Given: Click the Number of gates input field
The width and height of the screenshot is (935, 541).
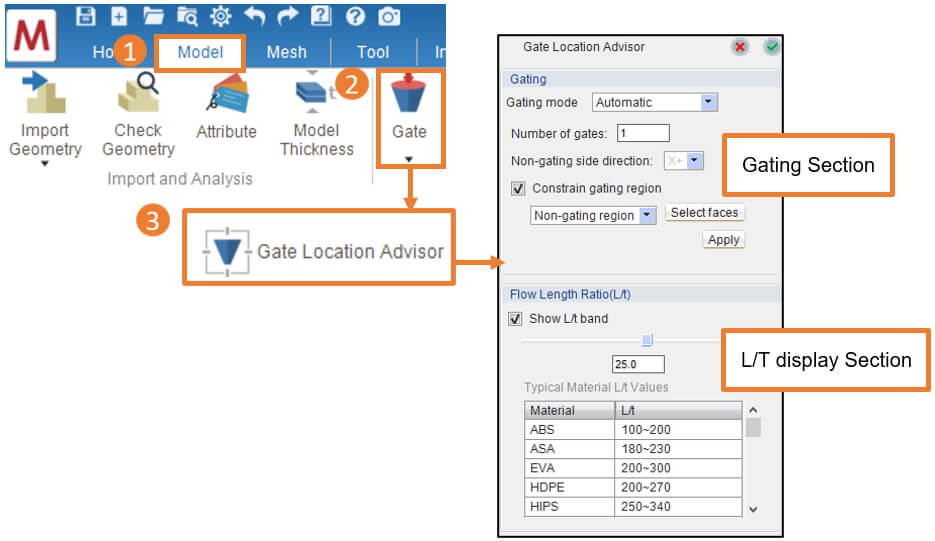Looking at the screenshot, I should point(642,133).
